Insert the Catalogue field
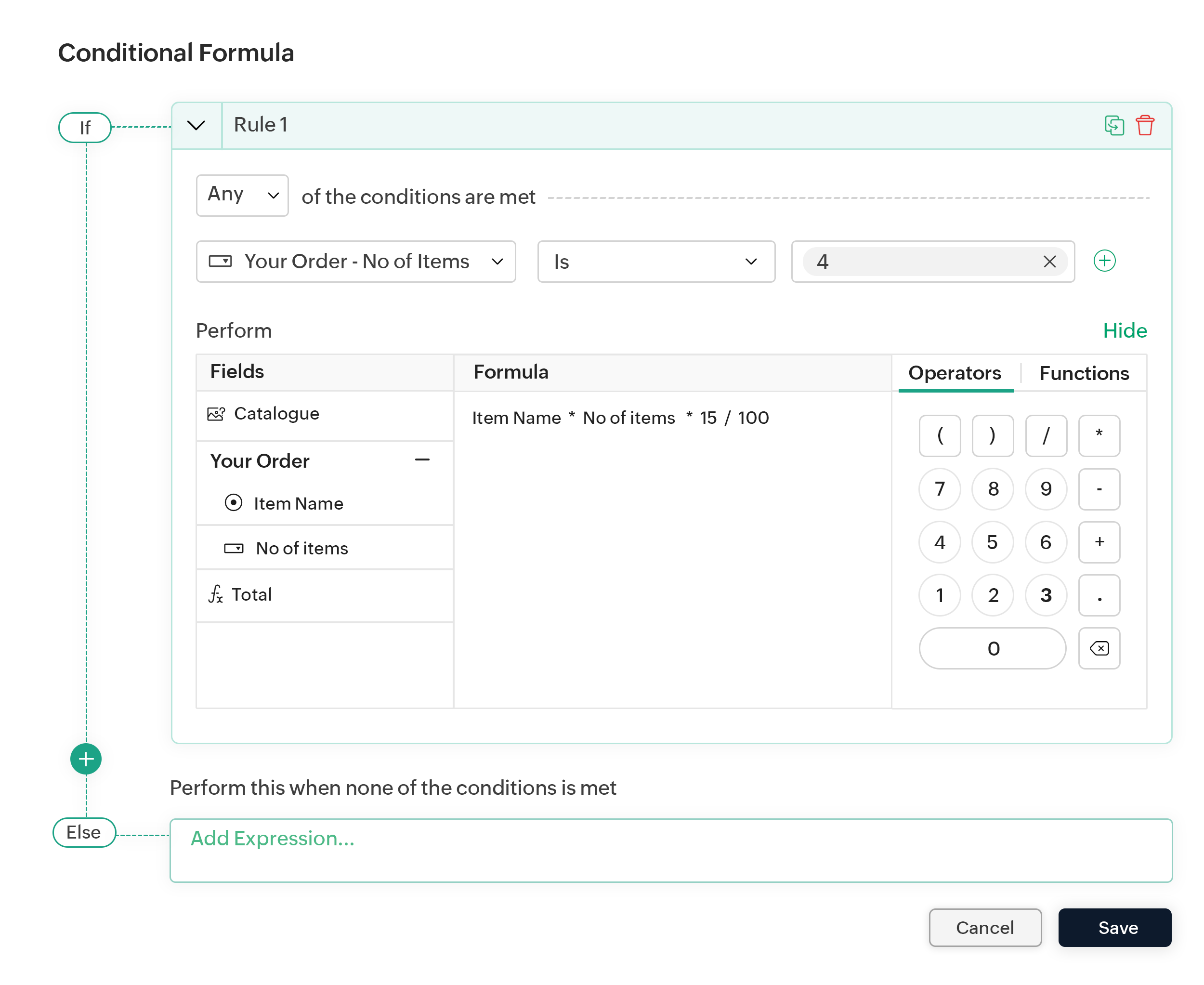The width and height of the screenshot is (1204, 985). [x=276, y=414]
